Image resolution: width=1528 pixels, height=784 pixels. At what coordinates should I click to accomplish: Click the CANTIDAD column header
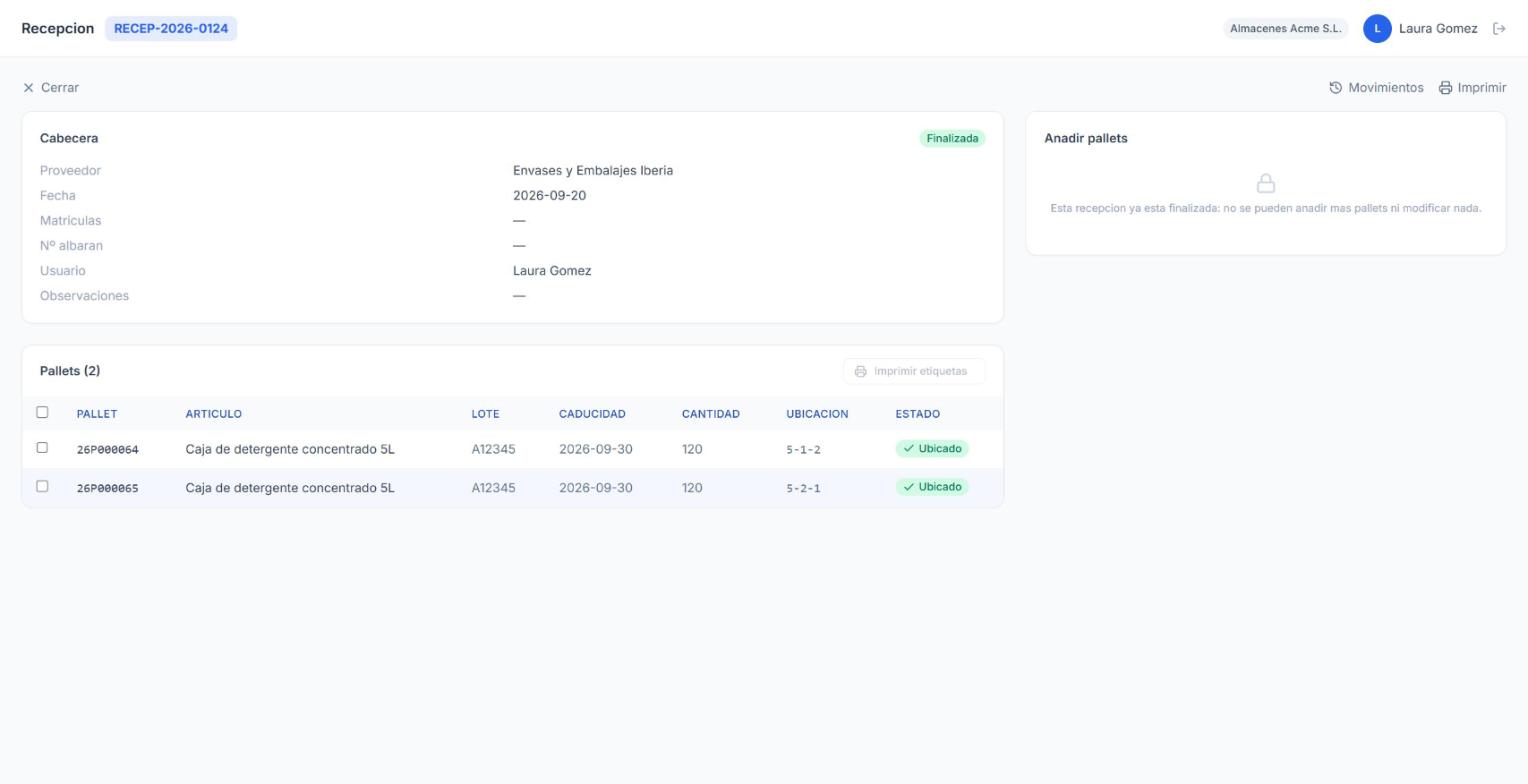tap(711, 414)
